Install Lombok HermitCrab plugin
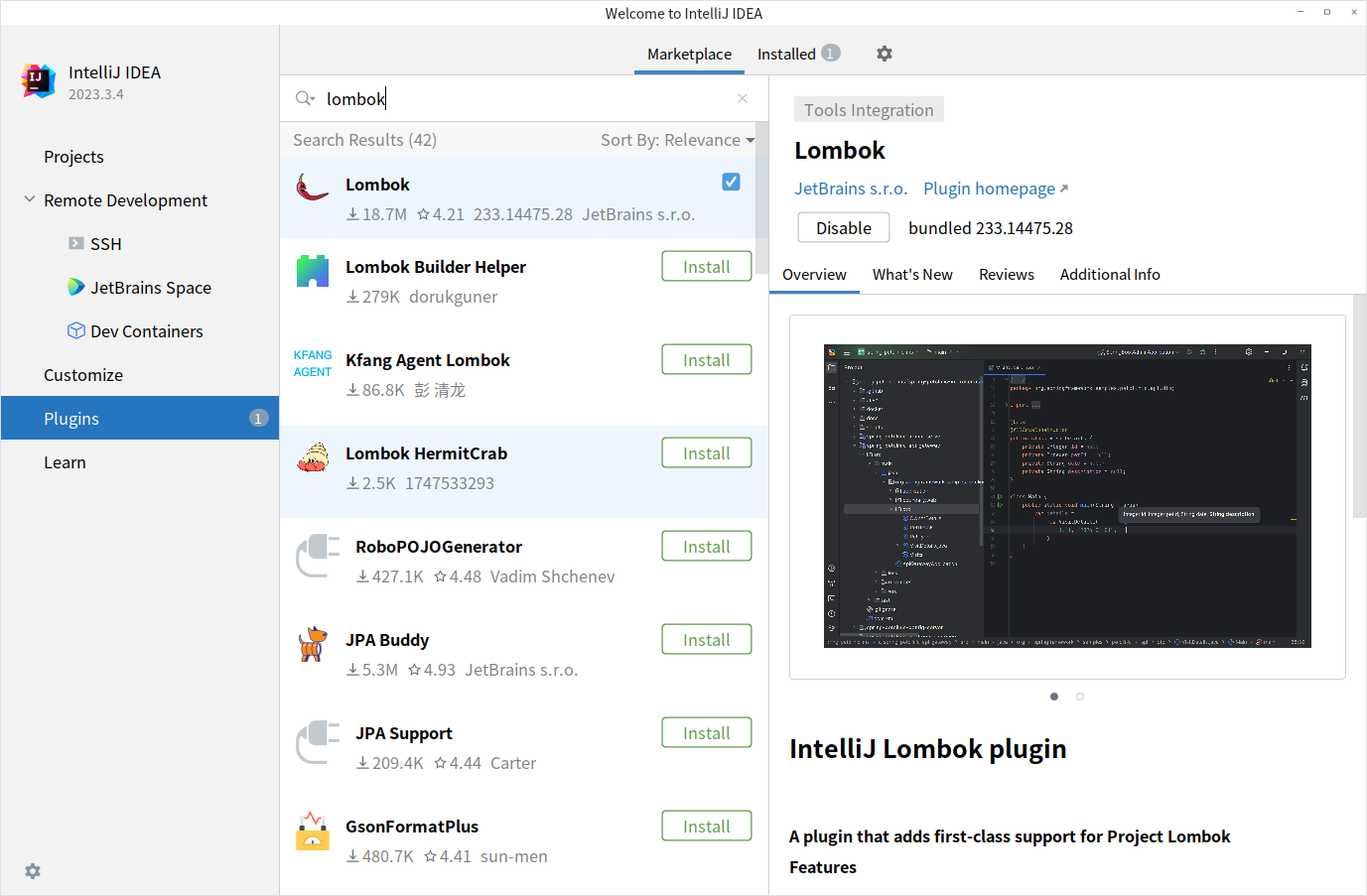The width and height of the screenshot is (1367, 896). (707, 452)
